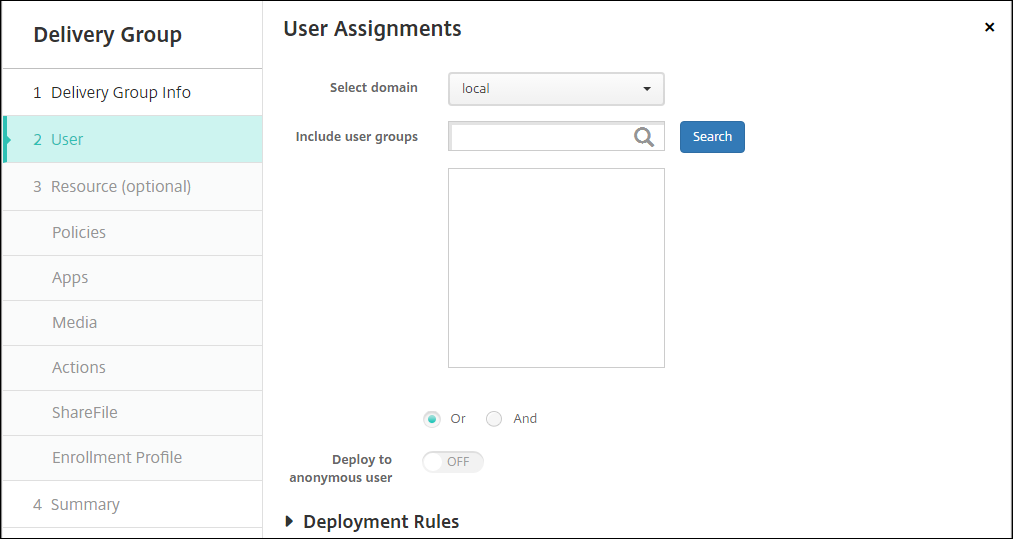Toggle Deploy to anonymous user switch
Image resolution: width=1013 pixels, height=539 pixels.
click(x=453, y=461)
